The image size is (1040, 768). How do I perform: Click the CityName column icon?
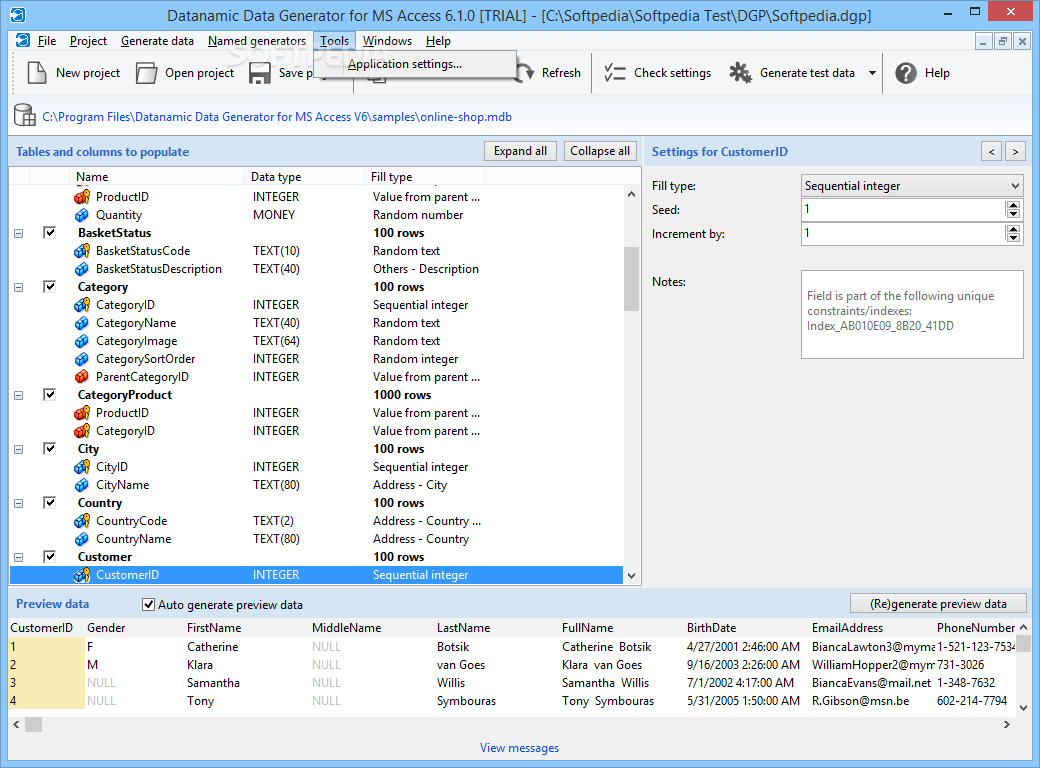(x=82, y=485)
